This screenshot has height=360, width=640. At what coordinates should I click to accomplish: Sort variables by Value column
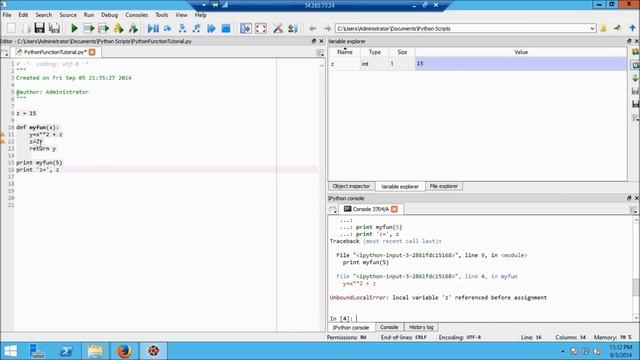(x=521, y=52)
